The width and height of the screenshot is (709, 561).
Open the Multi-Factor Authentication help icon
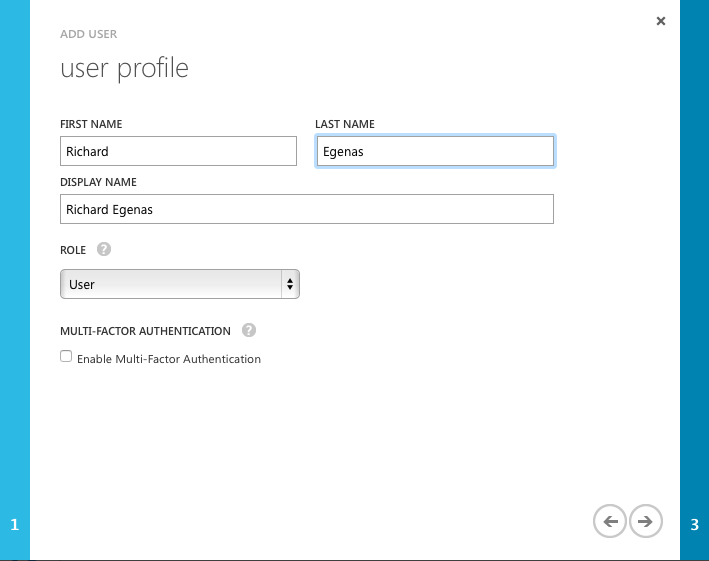pos(249,331)
